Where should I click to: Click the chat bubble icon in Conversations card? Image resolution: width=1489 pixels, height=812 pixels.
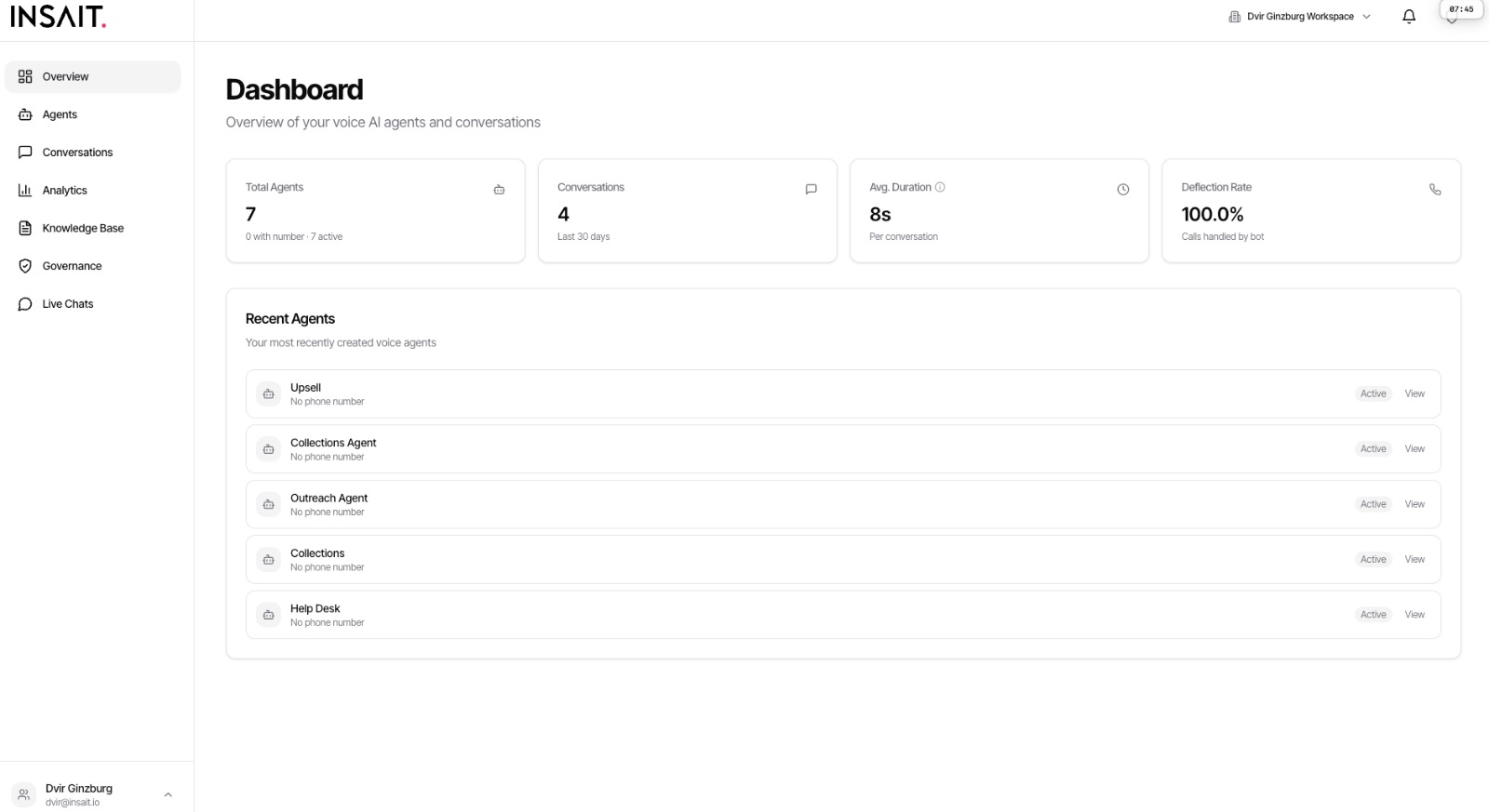pyautogui.click(x=811, y=190)
